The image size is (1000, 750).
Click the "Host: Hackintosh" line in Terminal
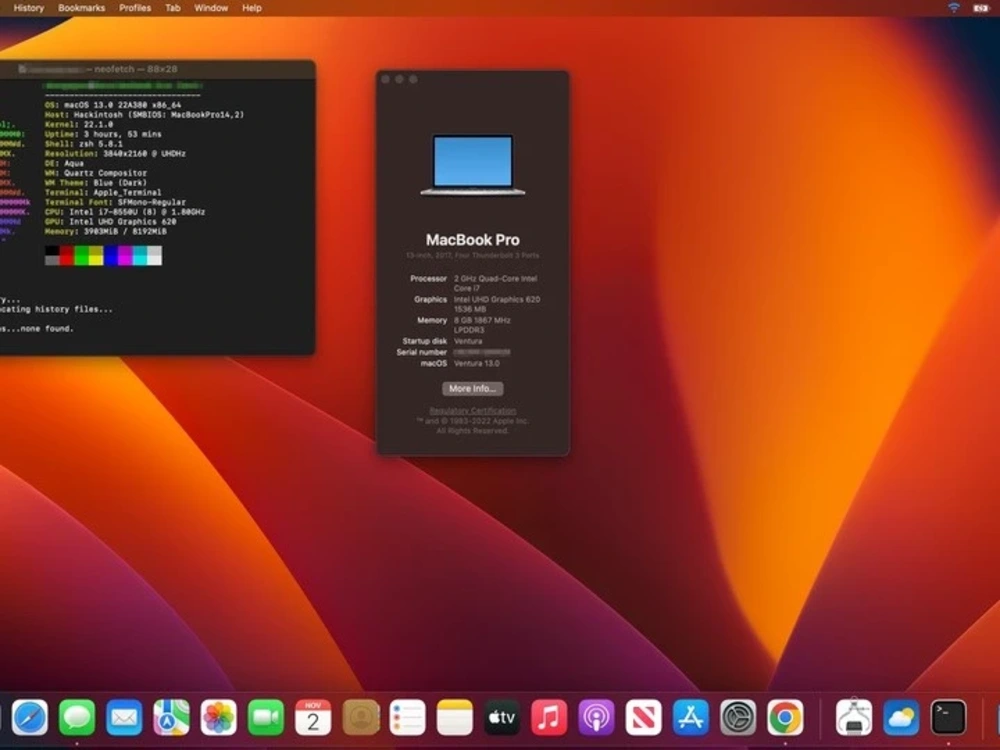144,115
